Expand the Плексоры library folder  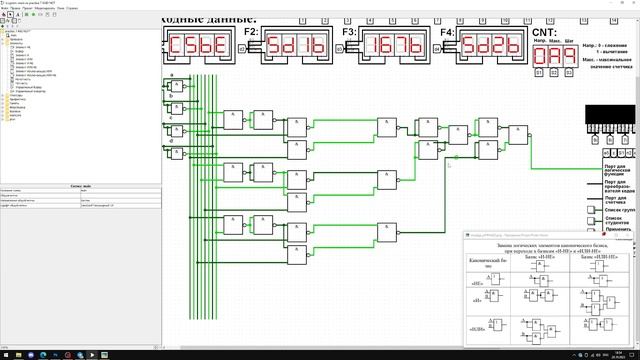(x=3, y=95)
